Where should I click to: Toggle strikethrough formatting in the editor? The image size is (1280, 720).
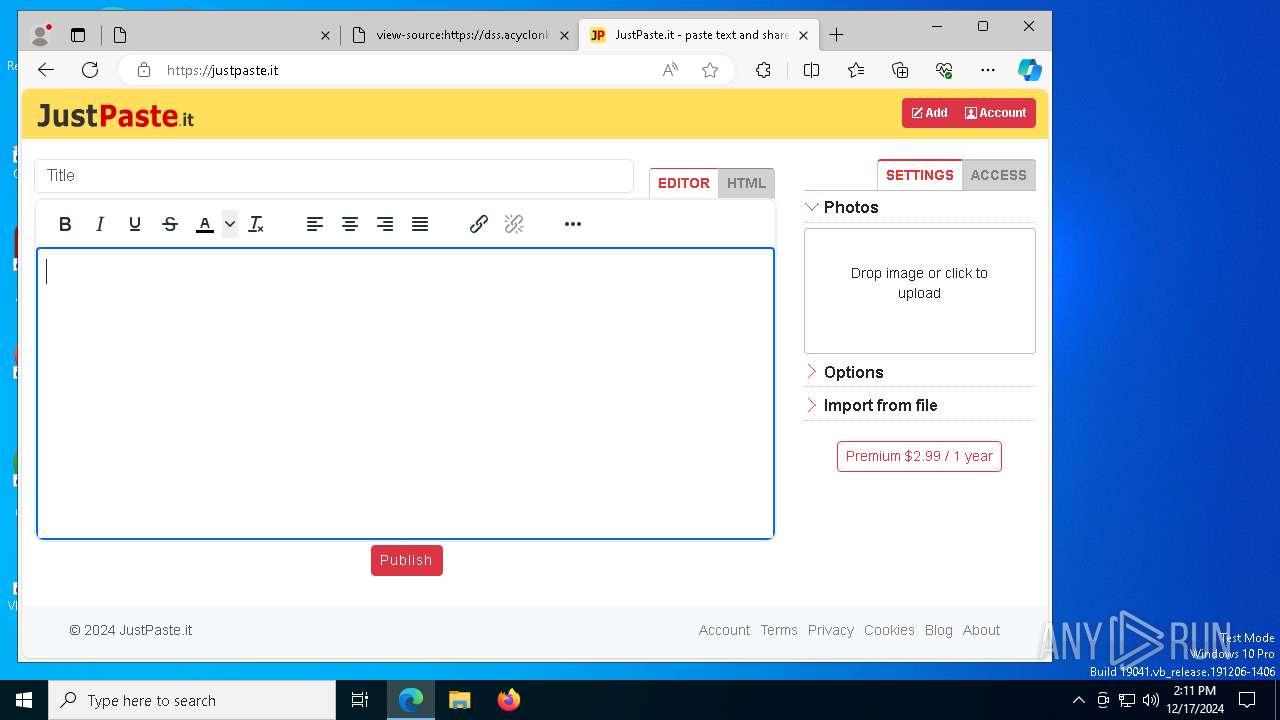(170, 224)
